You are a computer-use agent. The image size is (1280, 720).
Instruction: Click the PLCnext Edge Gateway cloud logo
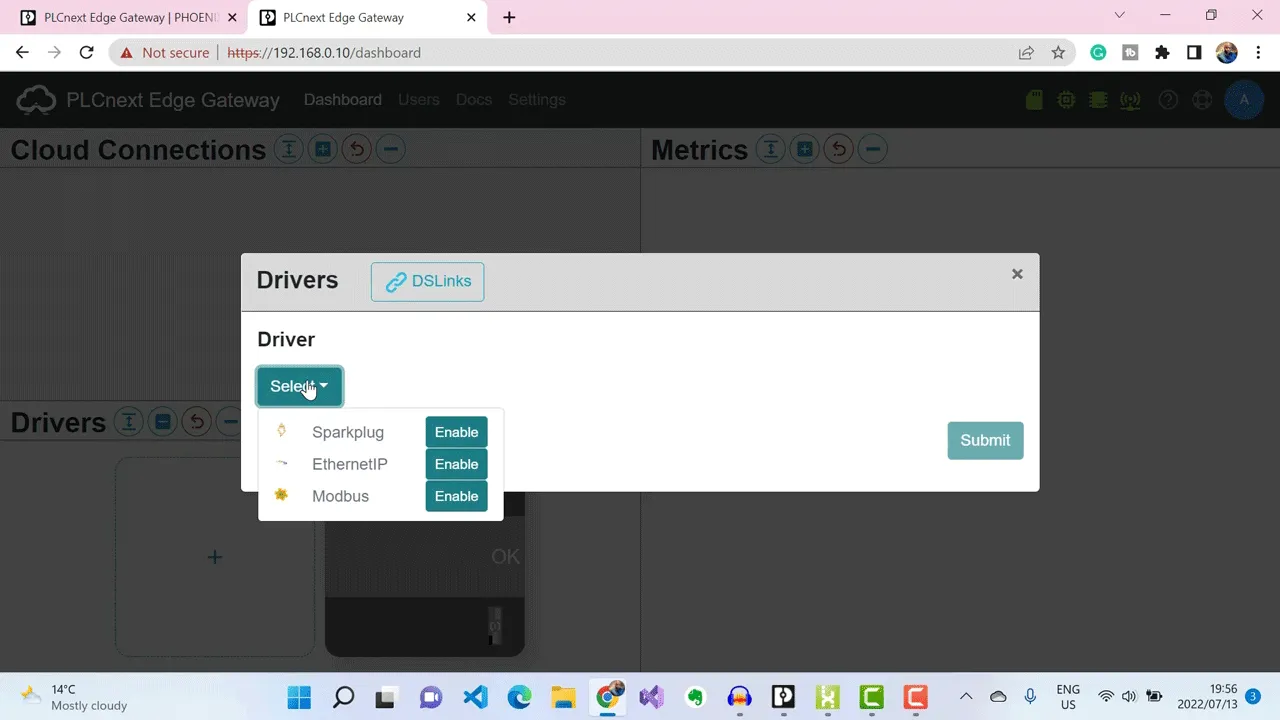37,100
